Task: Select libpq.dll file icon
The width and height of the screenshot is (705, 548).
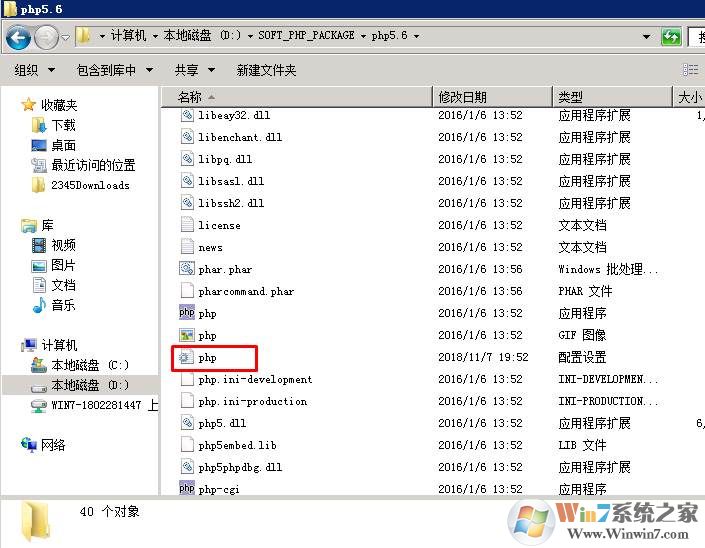Action: (x=187, y=159)
